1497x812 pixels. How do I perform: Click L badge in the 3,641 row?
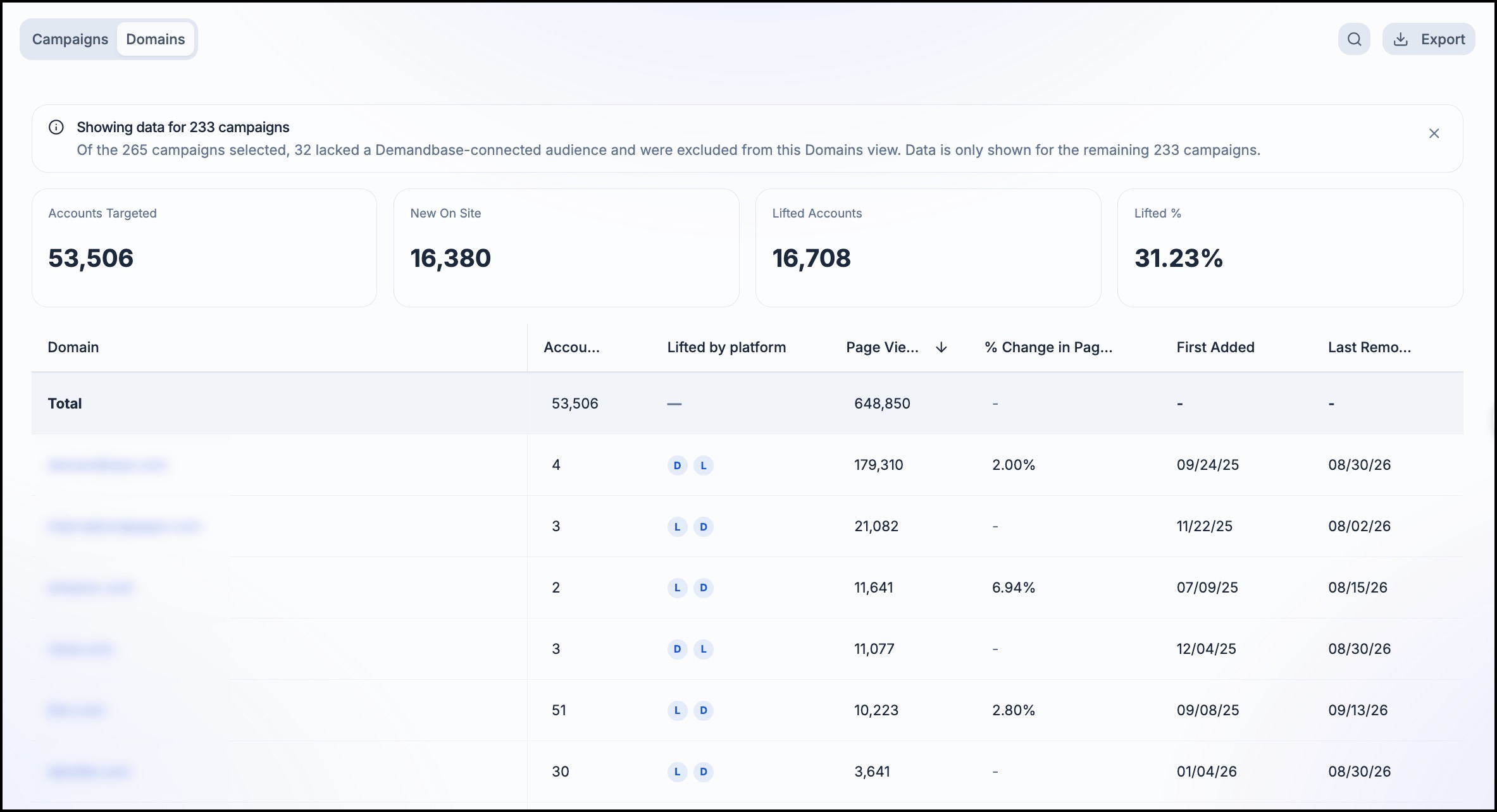(678, 772)
